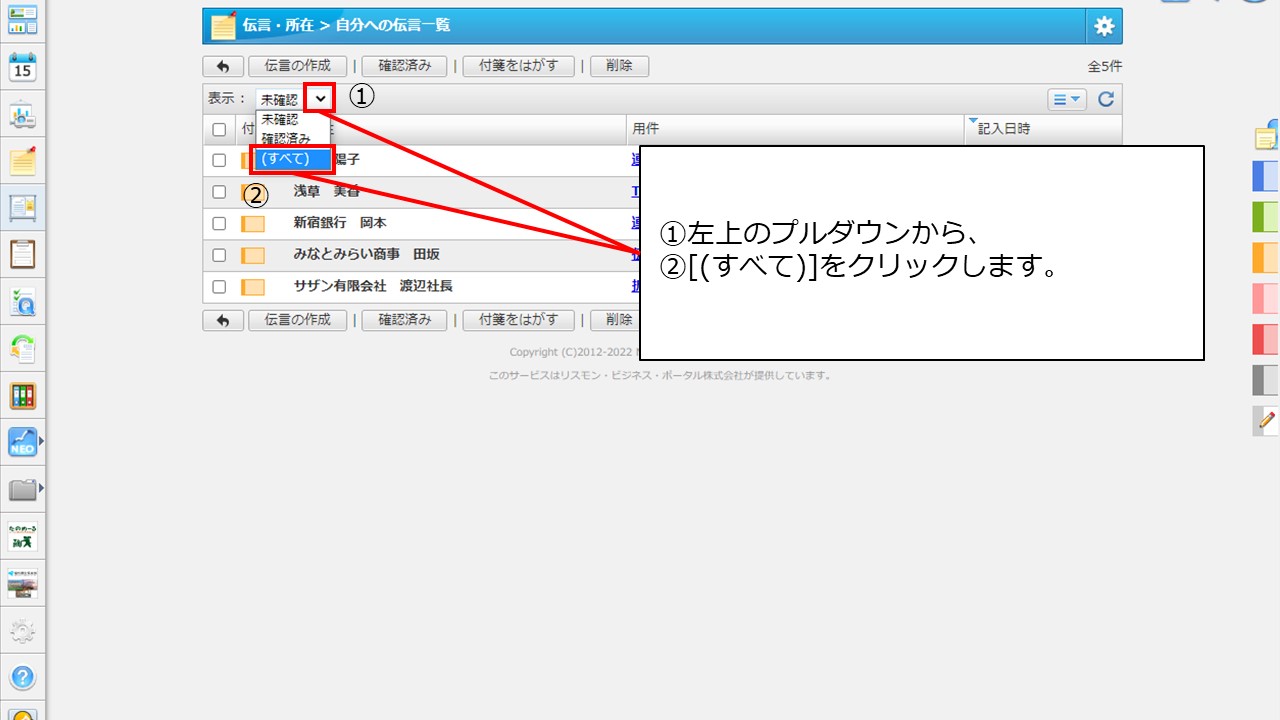Click the pencil edit icon on right edge
This screenshot has height=720, width=1280.
click(1267, 420)
